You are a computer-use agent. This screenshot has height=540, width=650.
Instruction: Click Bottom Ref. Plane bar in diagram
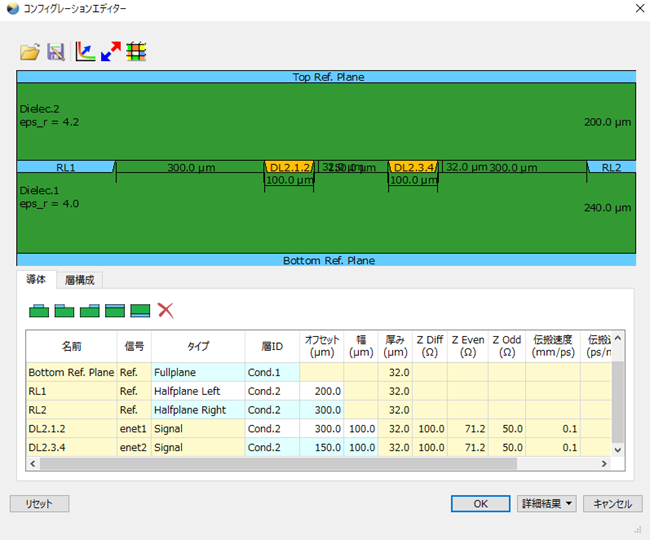pos(326,260)
